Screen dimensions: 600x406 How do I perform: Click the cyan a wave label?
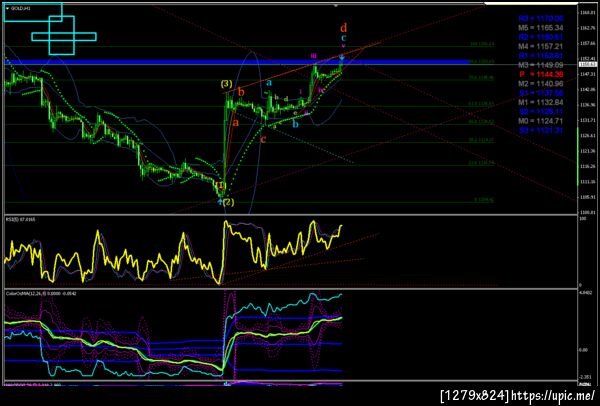coord(269,82)
